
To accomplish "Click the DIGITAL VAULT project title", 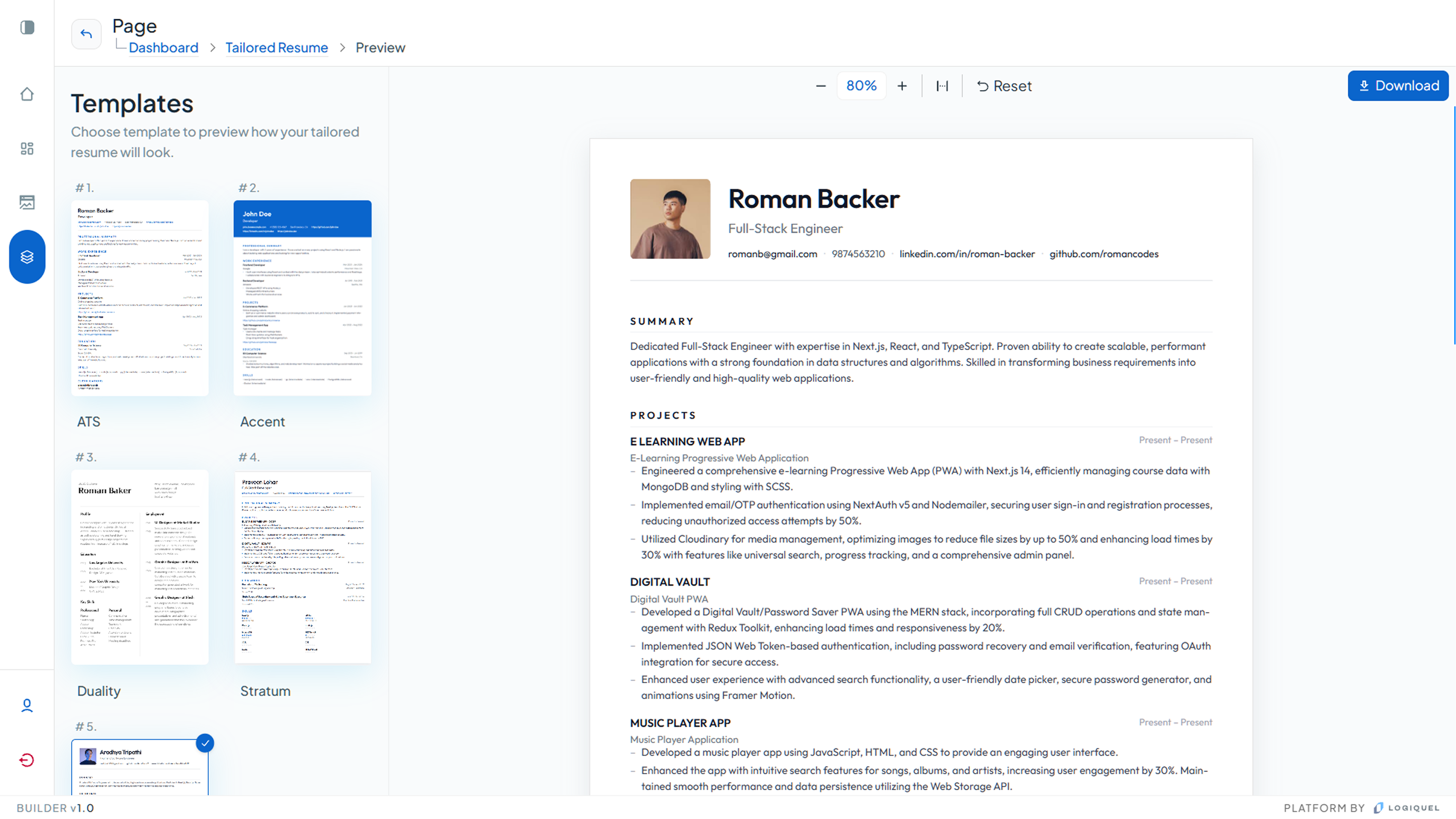I will [670, 582].
